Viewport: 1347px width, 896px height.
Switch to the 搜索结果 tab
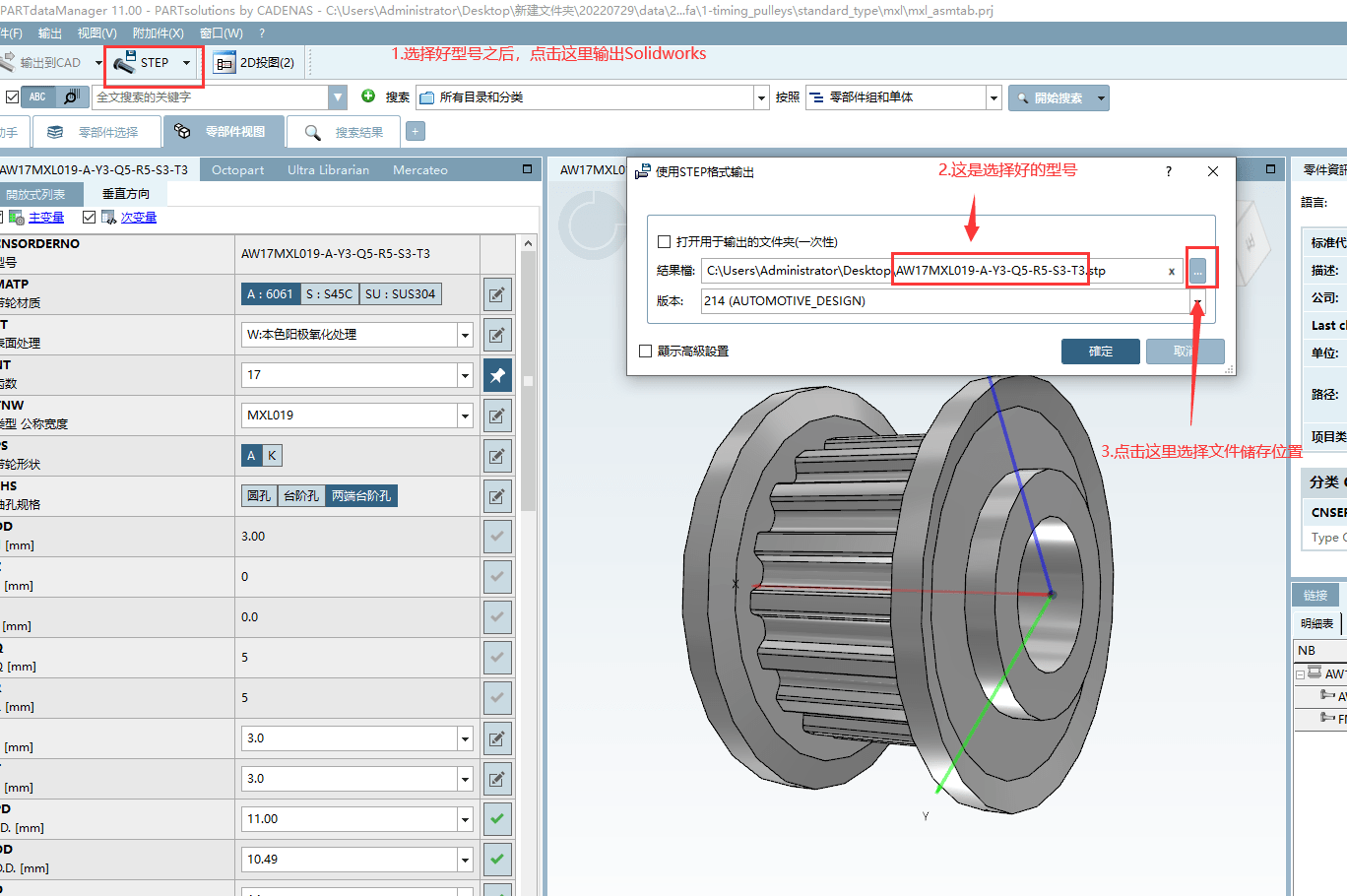[346, 132]
